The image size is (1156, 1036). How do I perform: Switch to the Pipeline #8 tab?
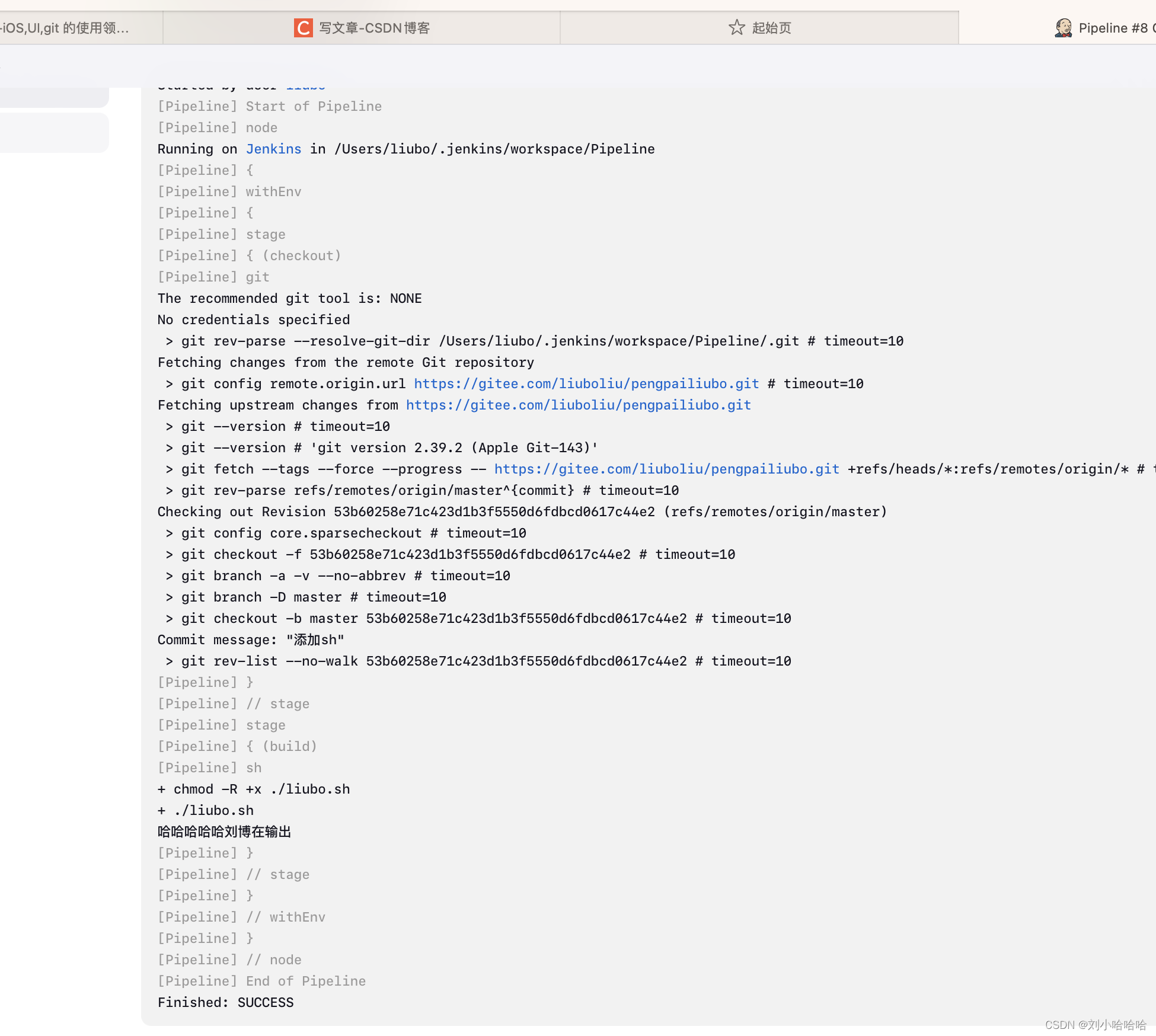pyautogui.click(x=1058, y=28)
